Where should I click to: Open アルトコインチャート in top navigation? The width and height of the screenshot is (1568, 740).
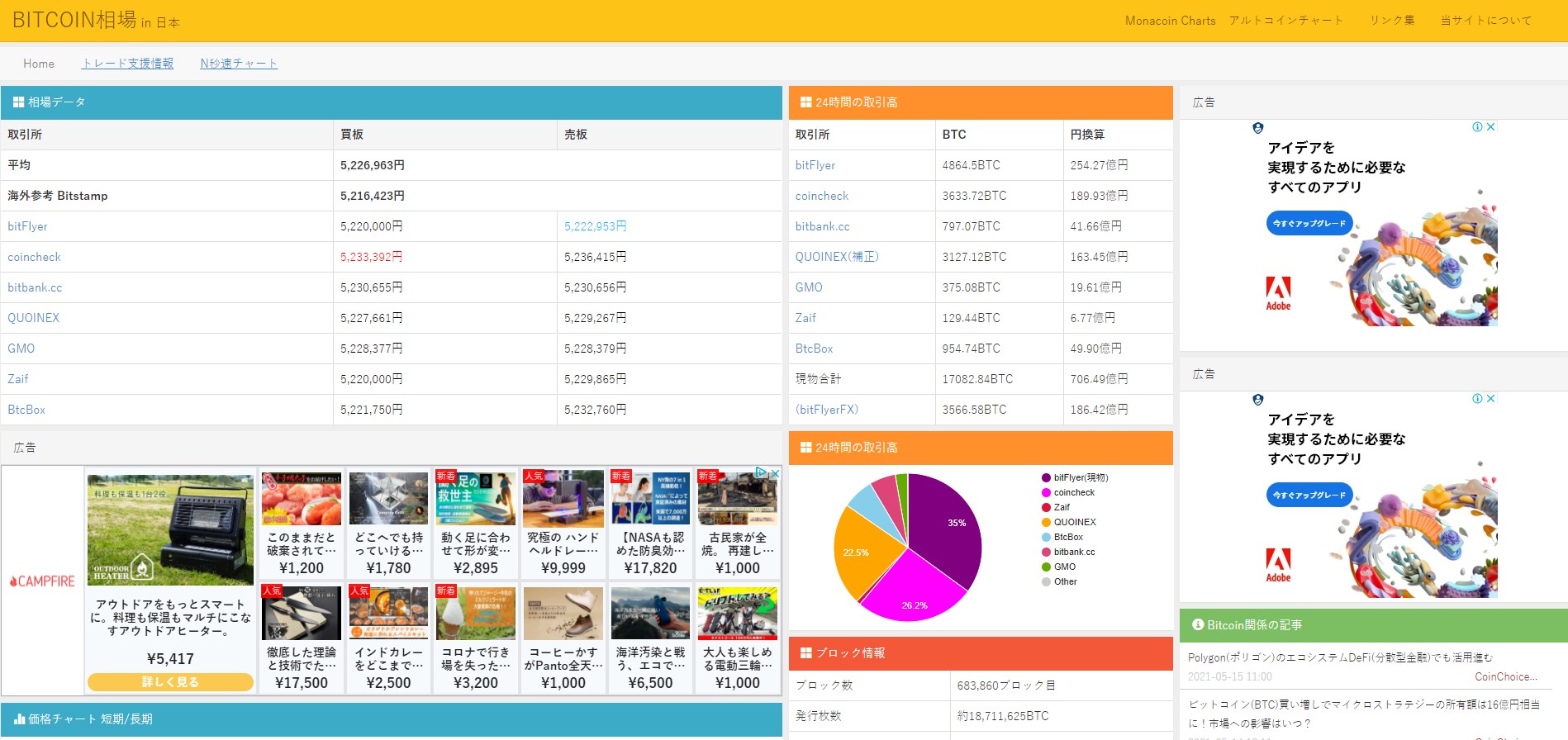point(1286,21)
